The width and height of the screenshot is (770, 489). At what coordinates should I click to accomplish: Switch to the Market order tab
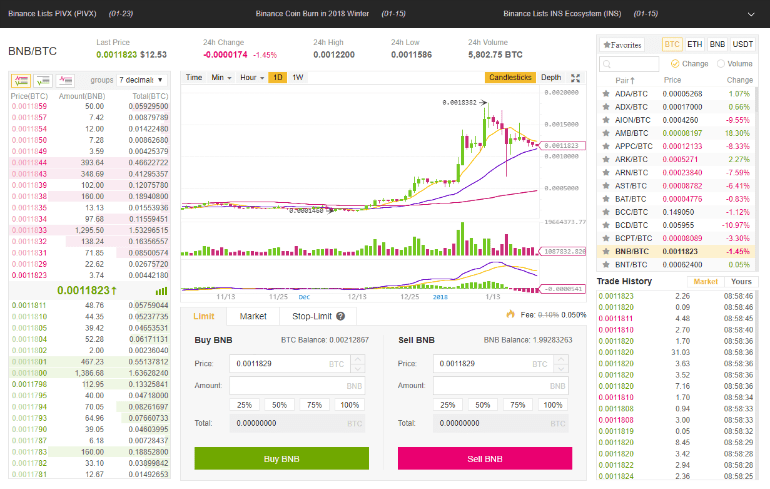(x=253, y=316)
